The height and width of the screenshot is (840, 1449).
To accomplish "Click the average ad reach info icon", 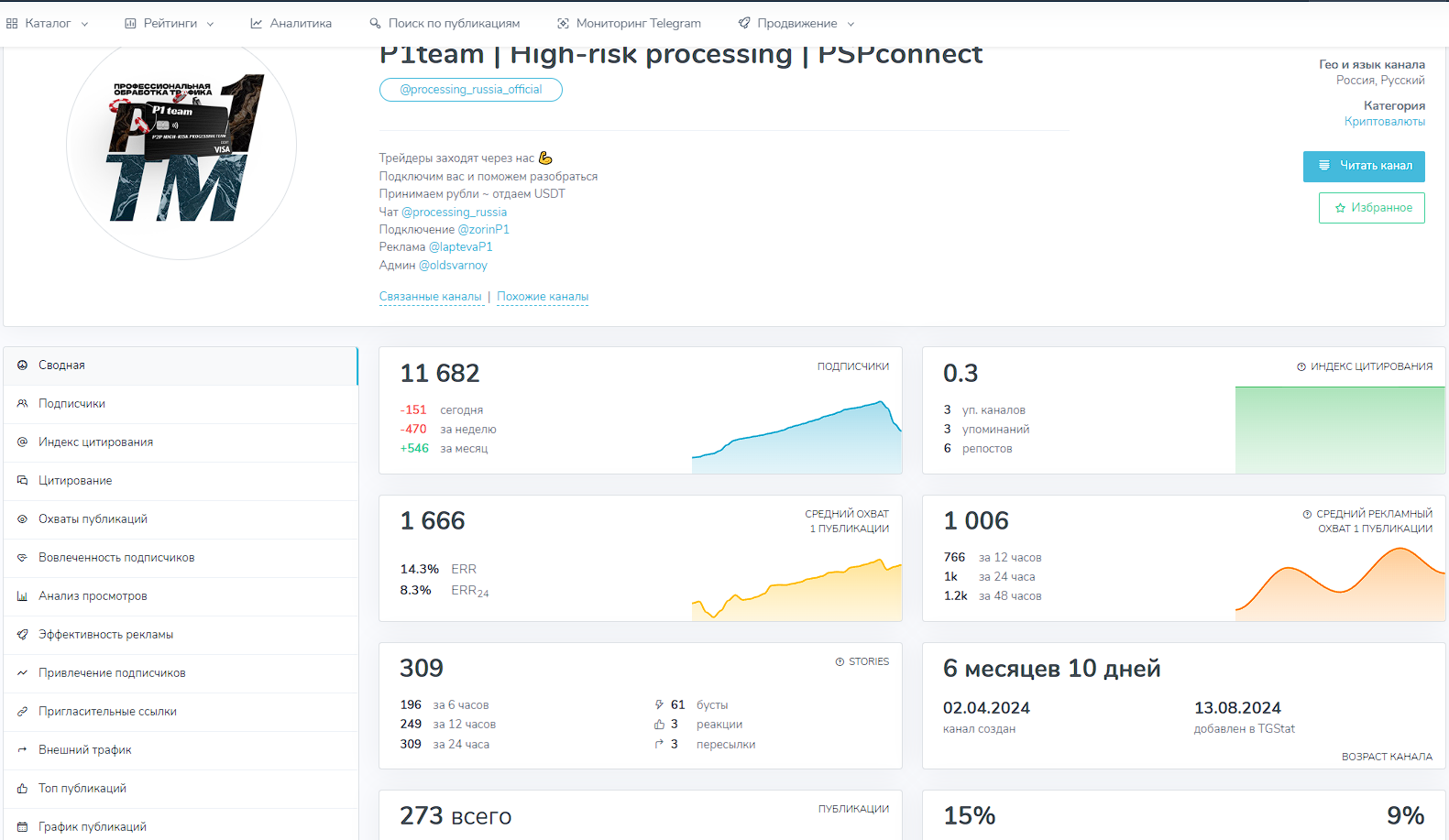I will (1307, 514).
